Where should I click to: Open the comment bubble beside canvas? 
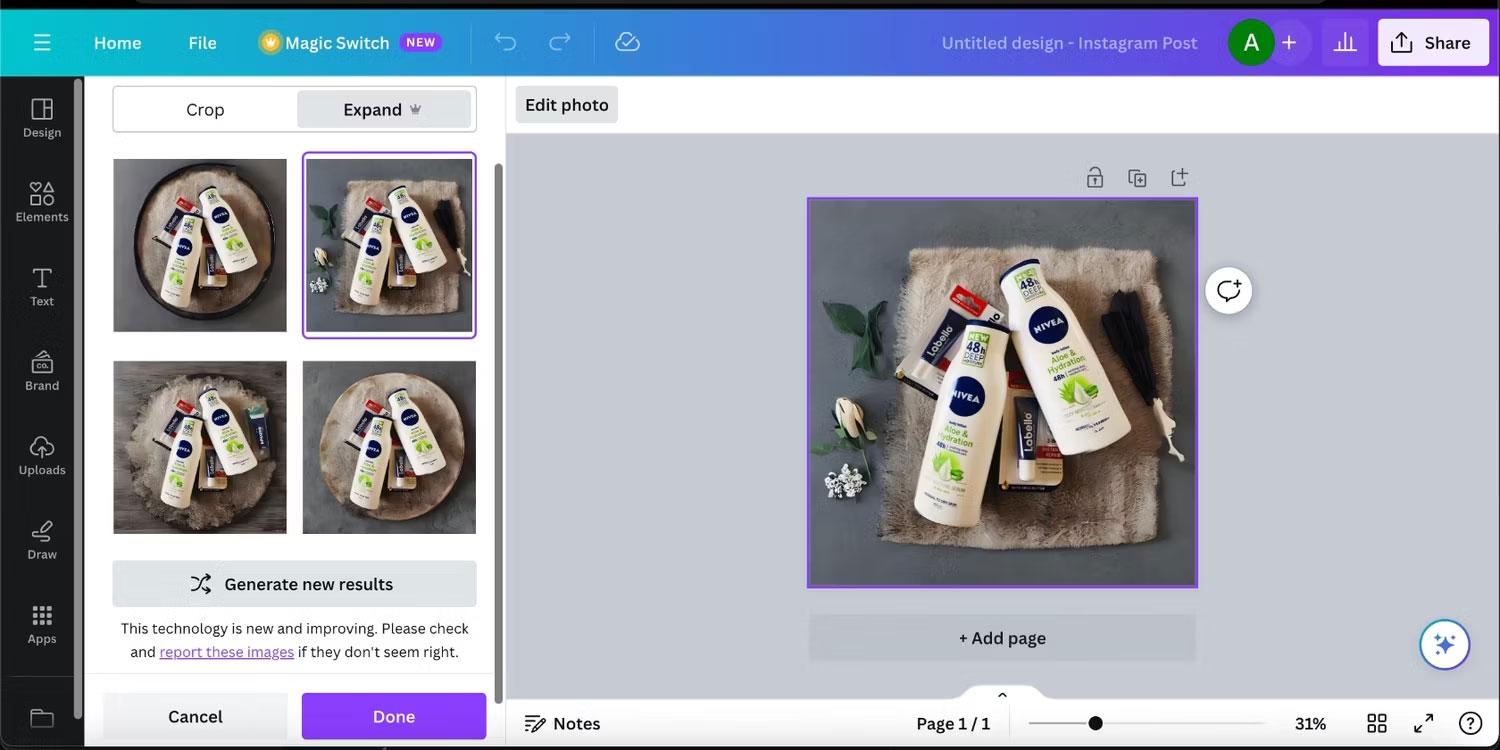click(x=1228, y=290)
